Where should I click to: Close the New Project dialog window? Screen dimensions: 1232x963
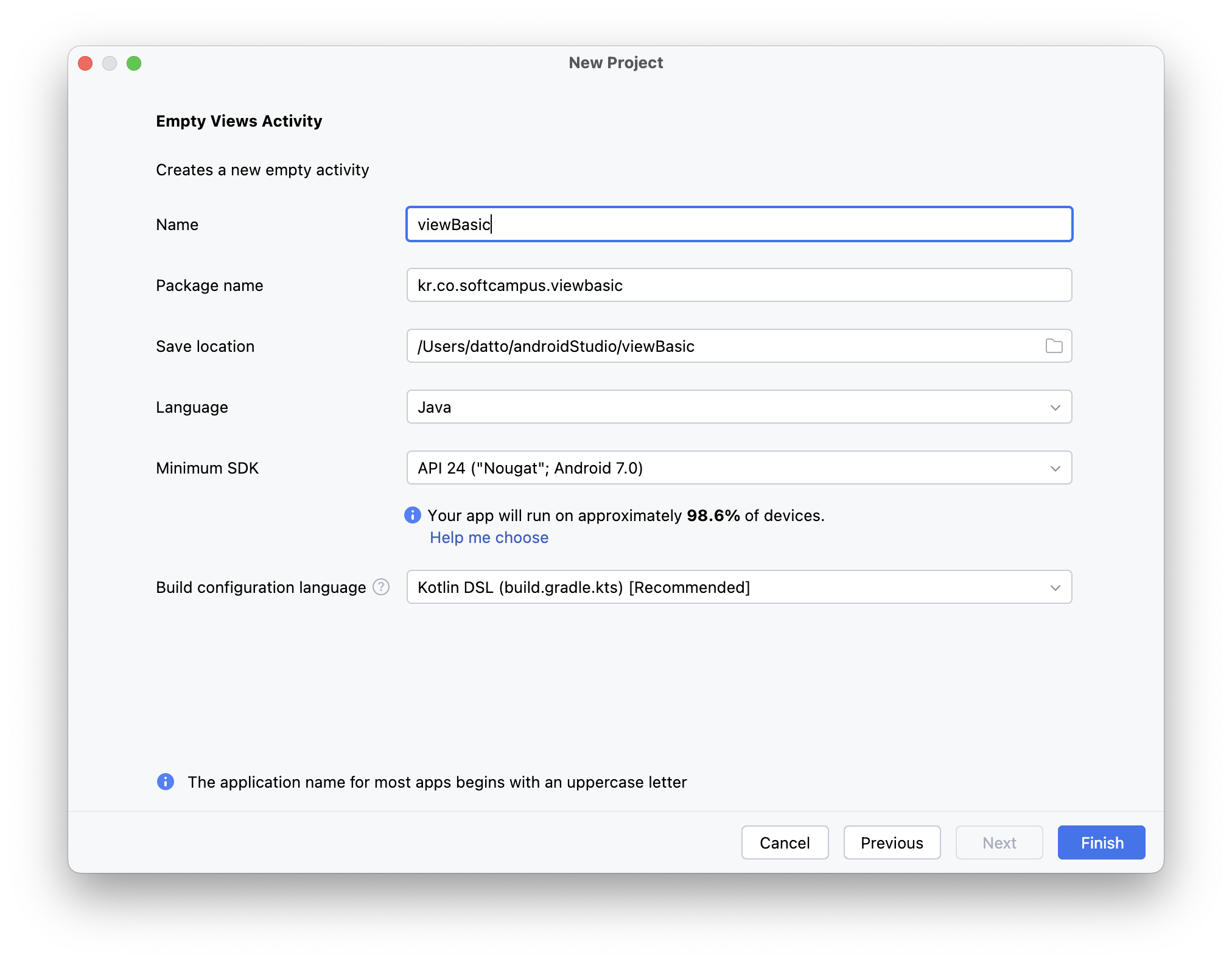point(85,63)
